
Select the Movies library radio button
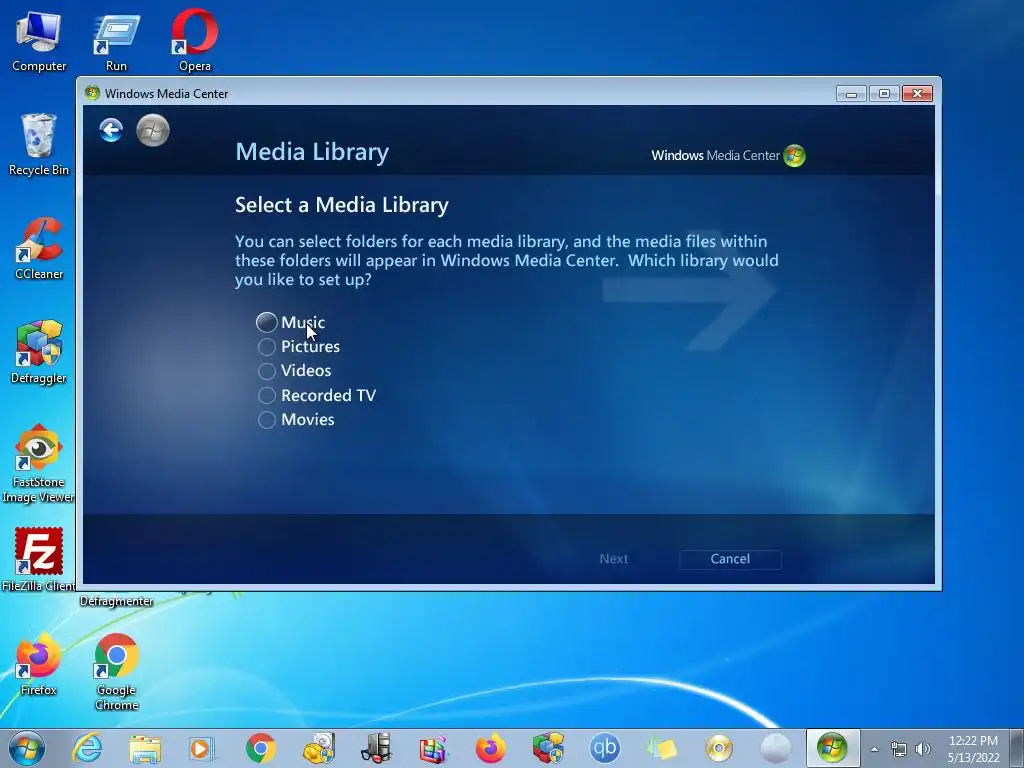pyautogui.click(x=266, y=419)
